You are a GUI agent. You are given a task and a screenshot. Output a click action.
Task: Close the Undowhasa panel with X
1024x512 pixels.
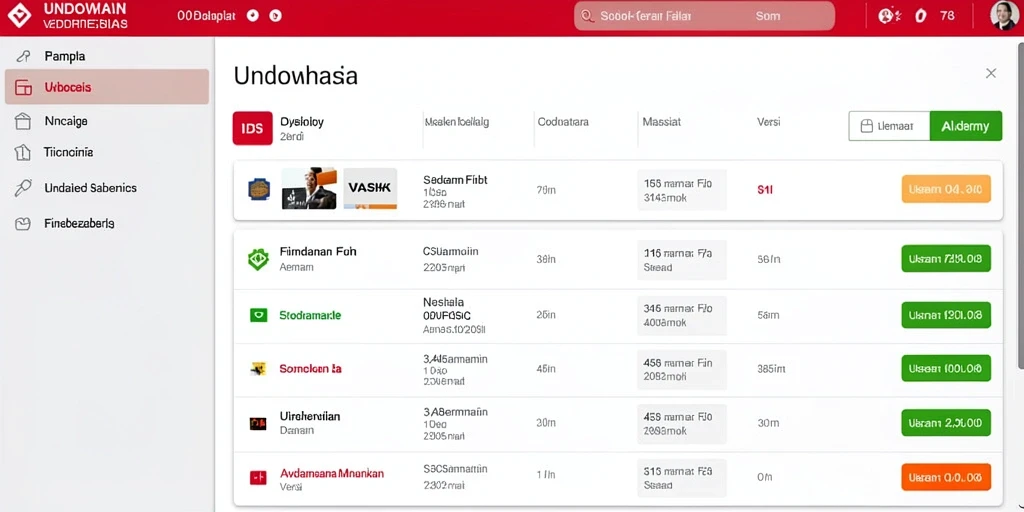pyautogui.click(x=991, y=73)
